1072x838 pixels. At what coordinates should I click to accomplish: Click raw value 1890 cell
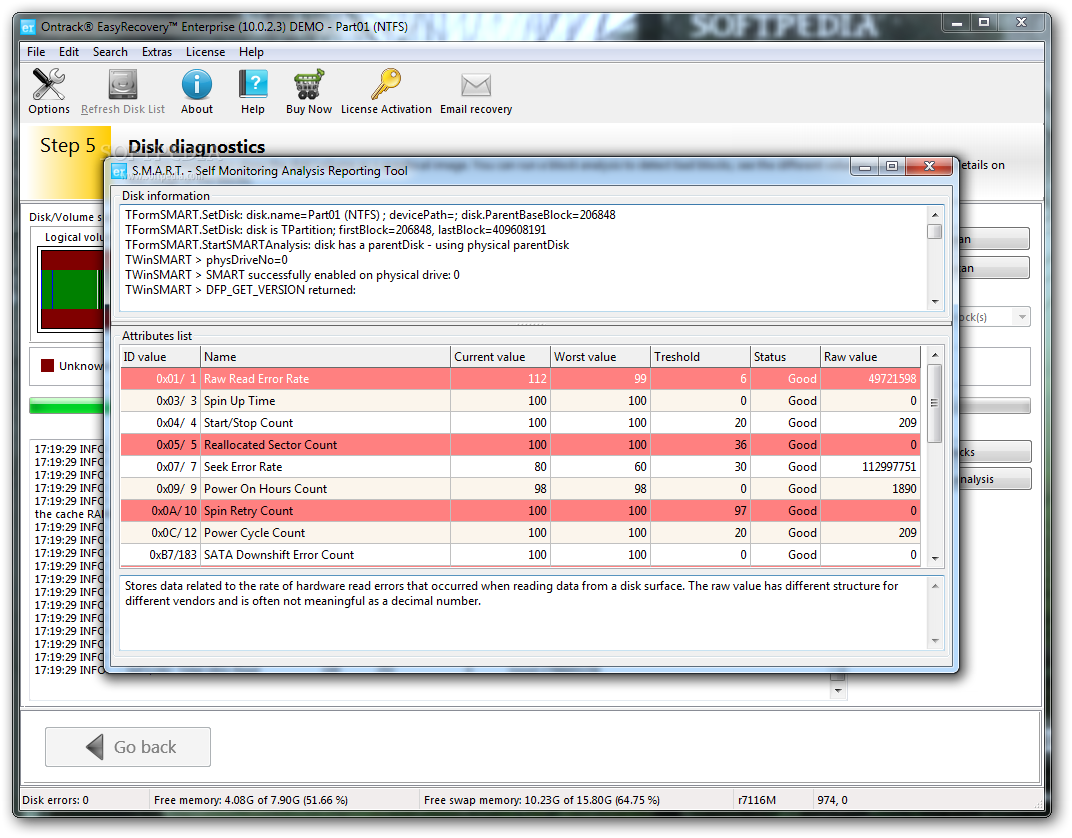(870, 489)
